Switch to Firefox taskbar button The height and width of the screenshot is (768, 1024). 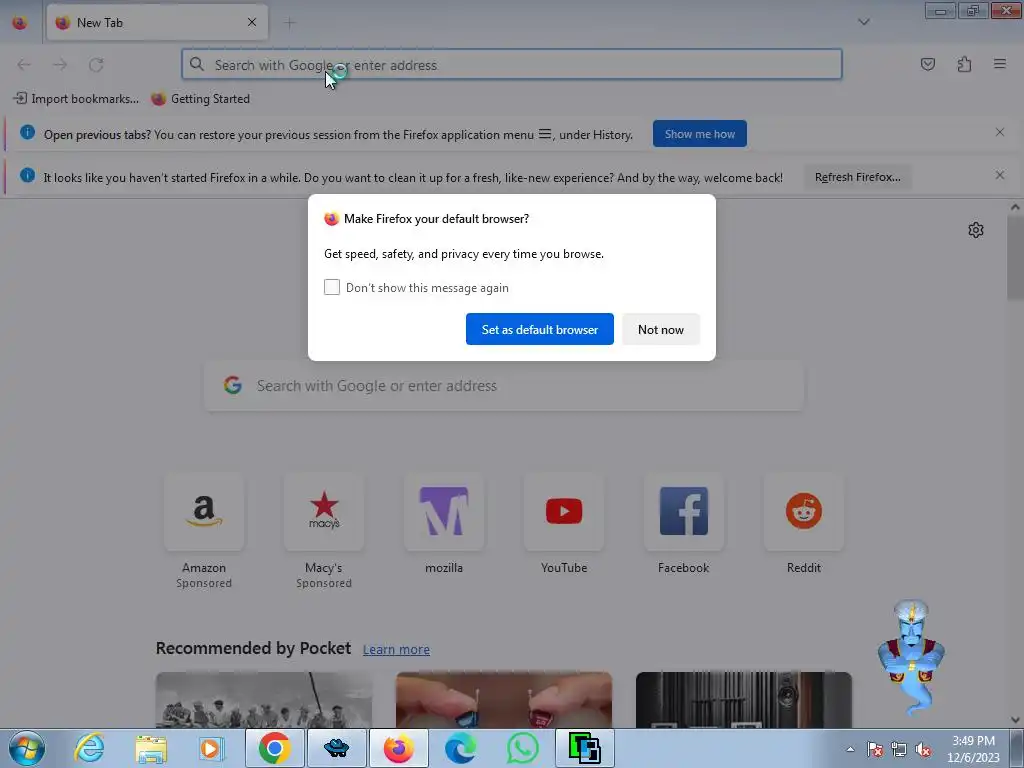[398, 748]
